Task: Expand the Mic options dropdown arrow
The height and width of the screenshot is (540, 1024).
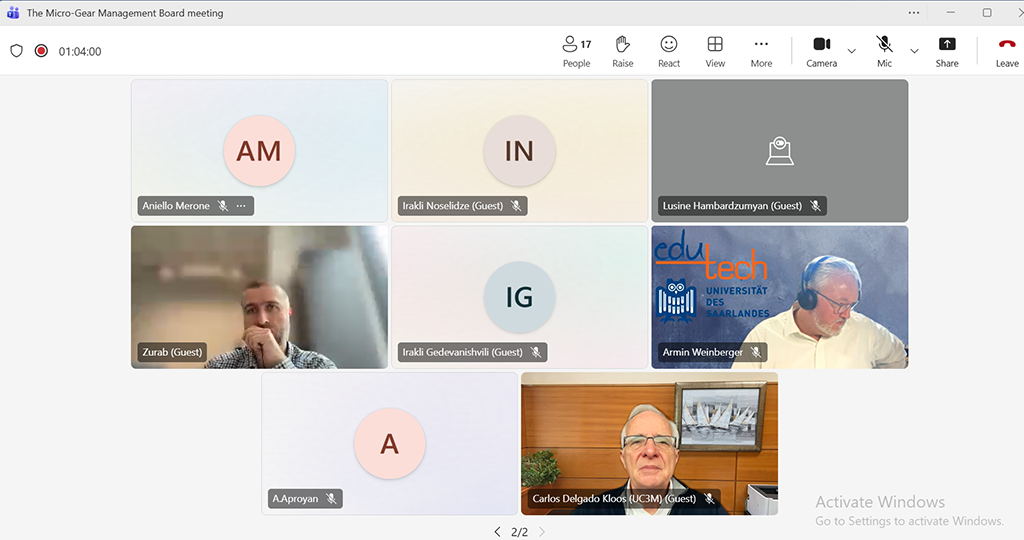Action: pos(914,51)
